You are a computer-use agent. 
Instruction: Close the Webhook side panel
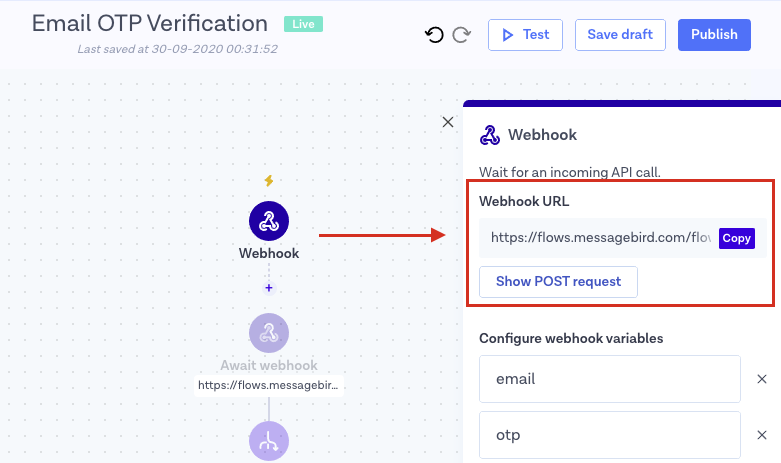coord(448,122)
